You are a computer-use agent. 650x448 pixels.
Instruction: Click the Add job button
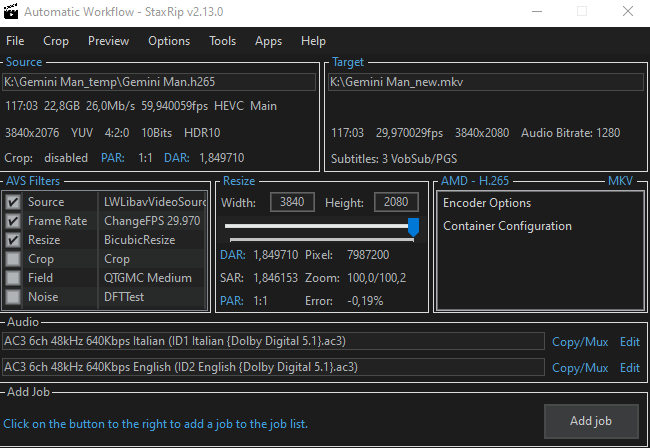[590, 421]
